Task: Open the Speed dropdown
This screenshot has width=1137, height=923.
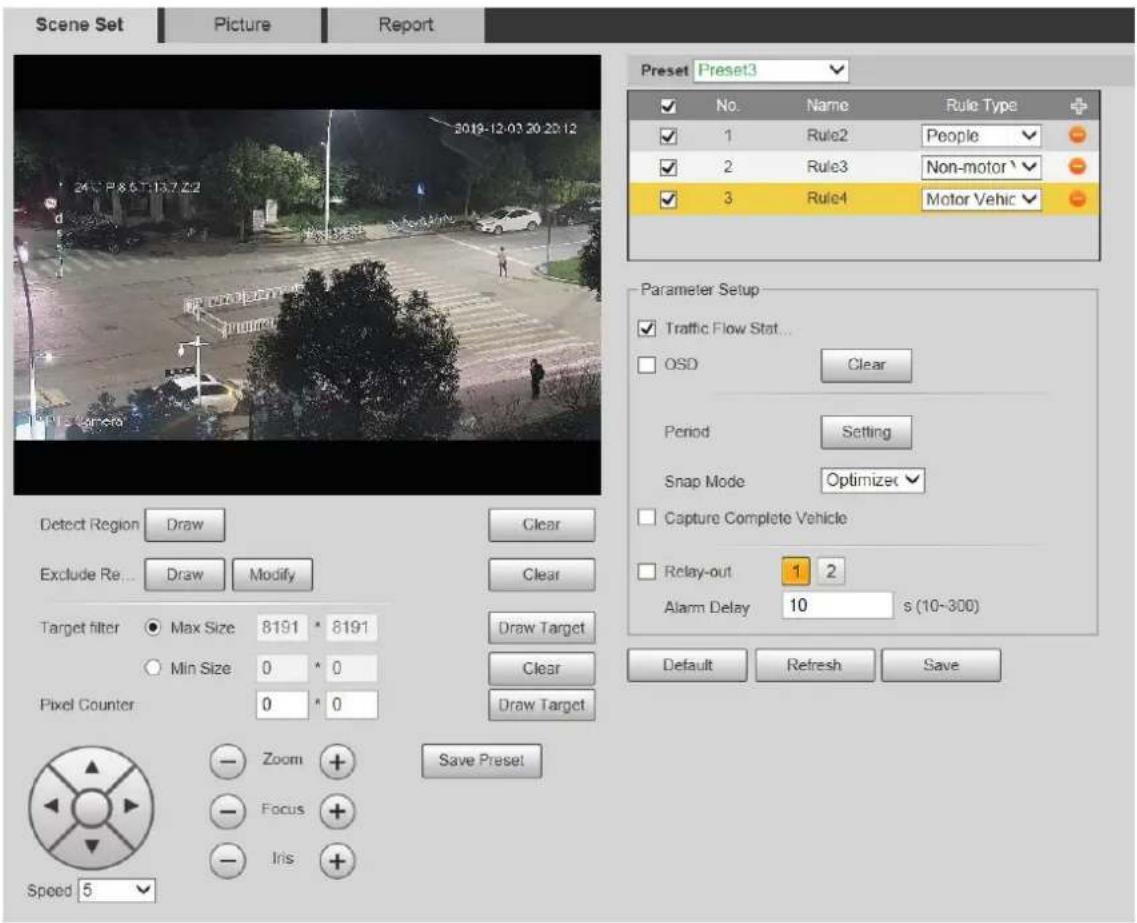Action: click(x=117, y=890)
